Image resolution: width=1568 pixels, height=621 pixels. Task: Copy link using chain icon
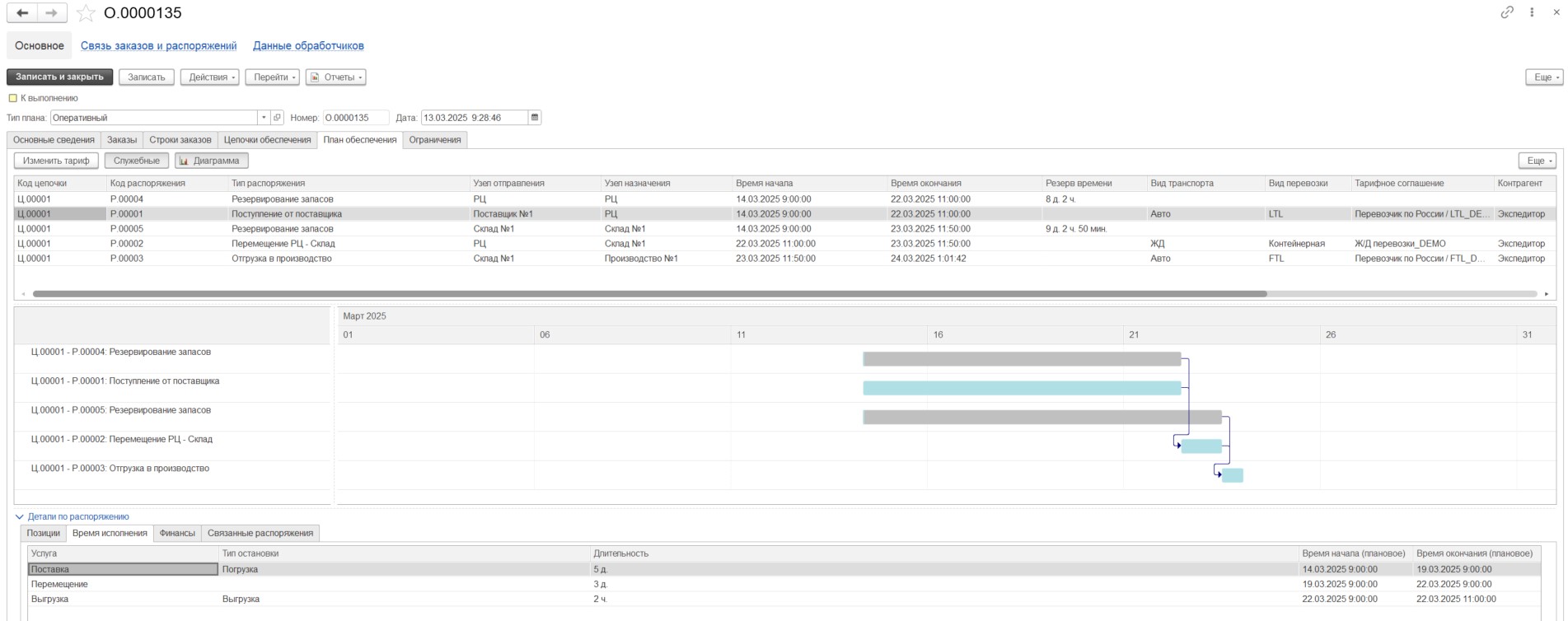pos(1507,12)
